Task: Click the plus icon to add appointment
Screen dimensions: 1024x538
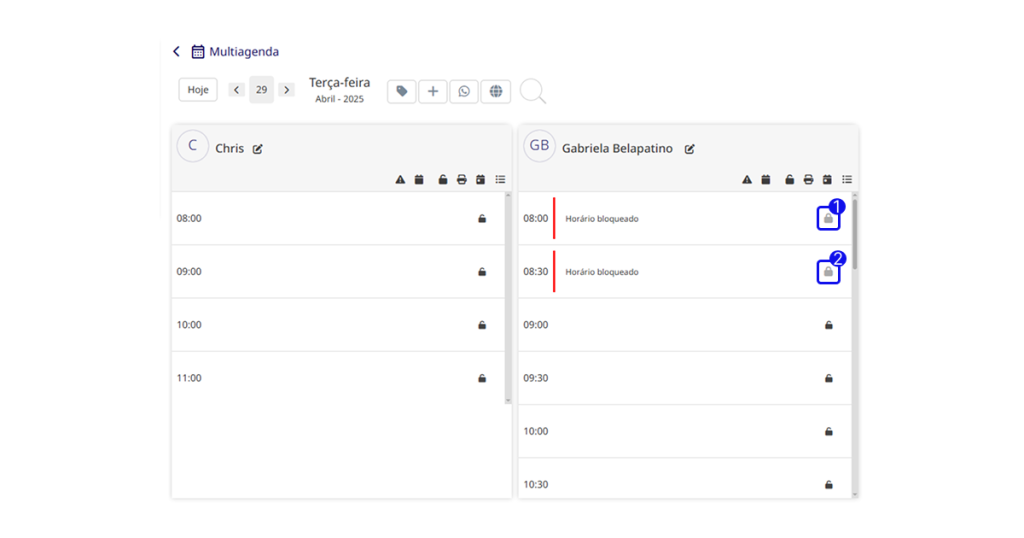Action: 432,91
